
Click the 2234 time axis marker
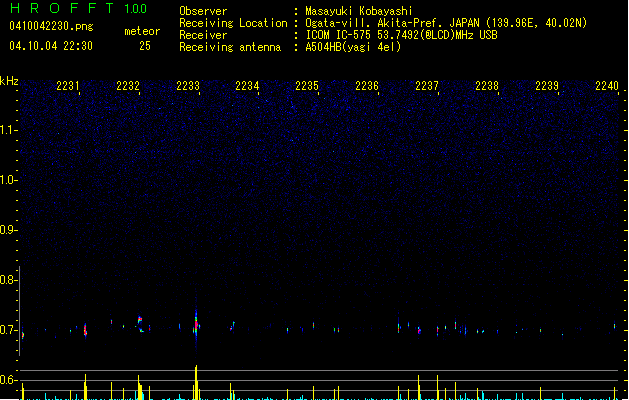point(247,86)
